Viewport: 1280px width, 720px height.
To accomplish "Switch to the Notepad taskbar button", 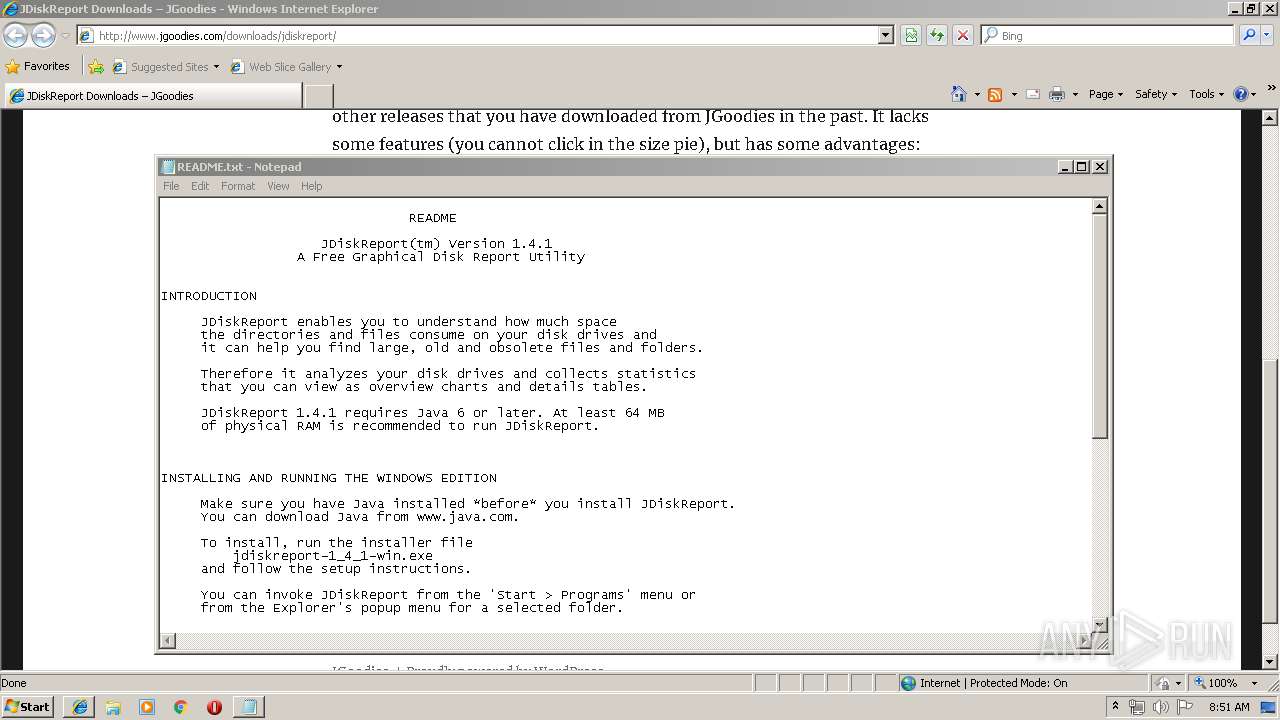I will [249, 707].
